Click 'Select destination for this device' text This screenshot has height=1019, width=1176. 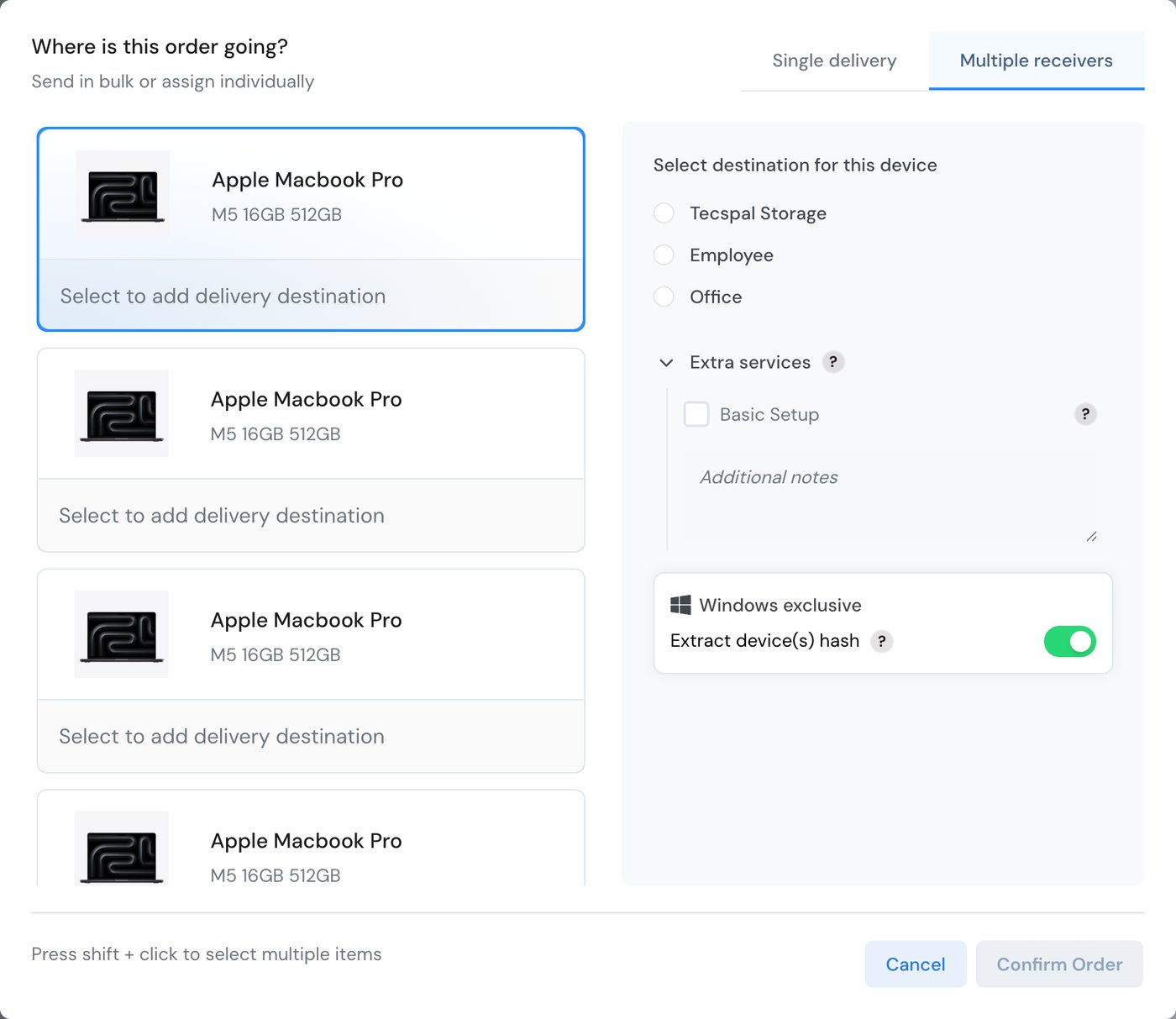795,165
